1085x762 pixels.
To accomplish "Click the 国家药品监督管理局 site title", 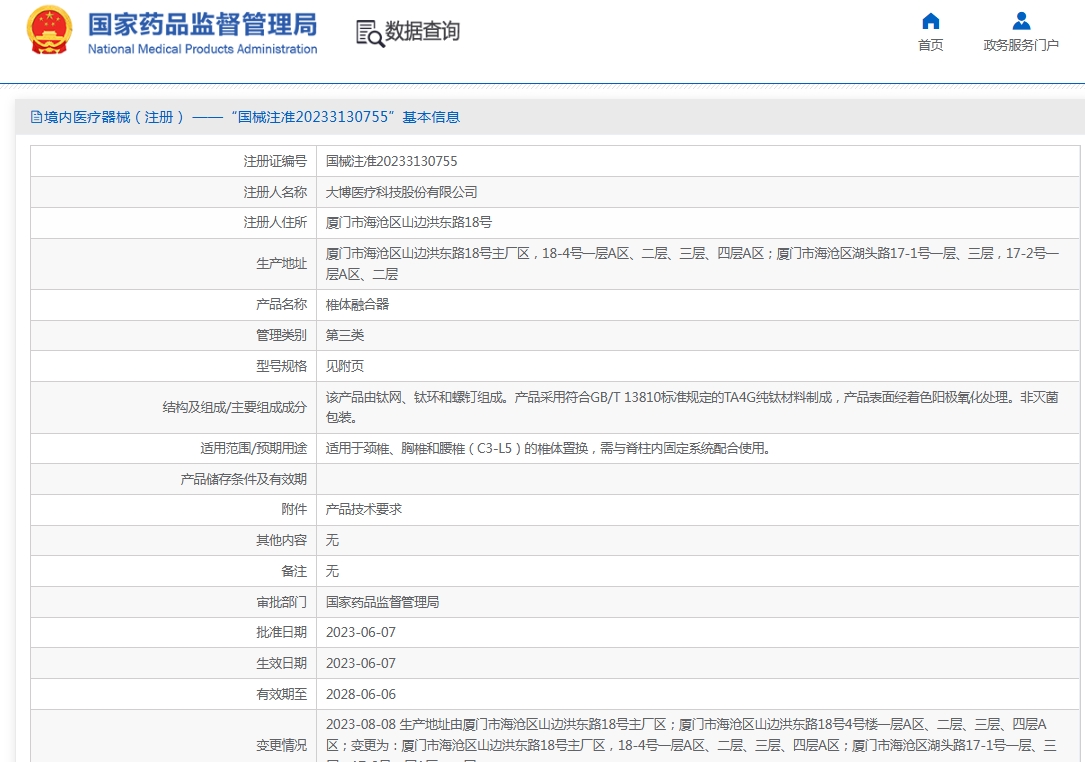I will 203,25.
